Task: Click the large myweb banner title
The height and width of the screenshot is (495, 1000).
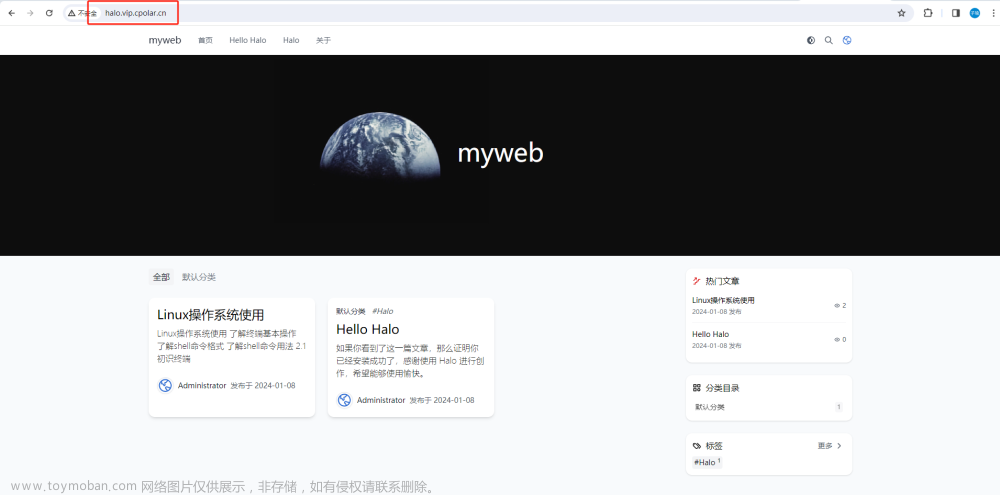Action: (x=501, y=153)
